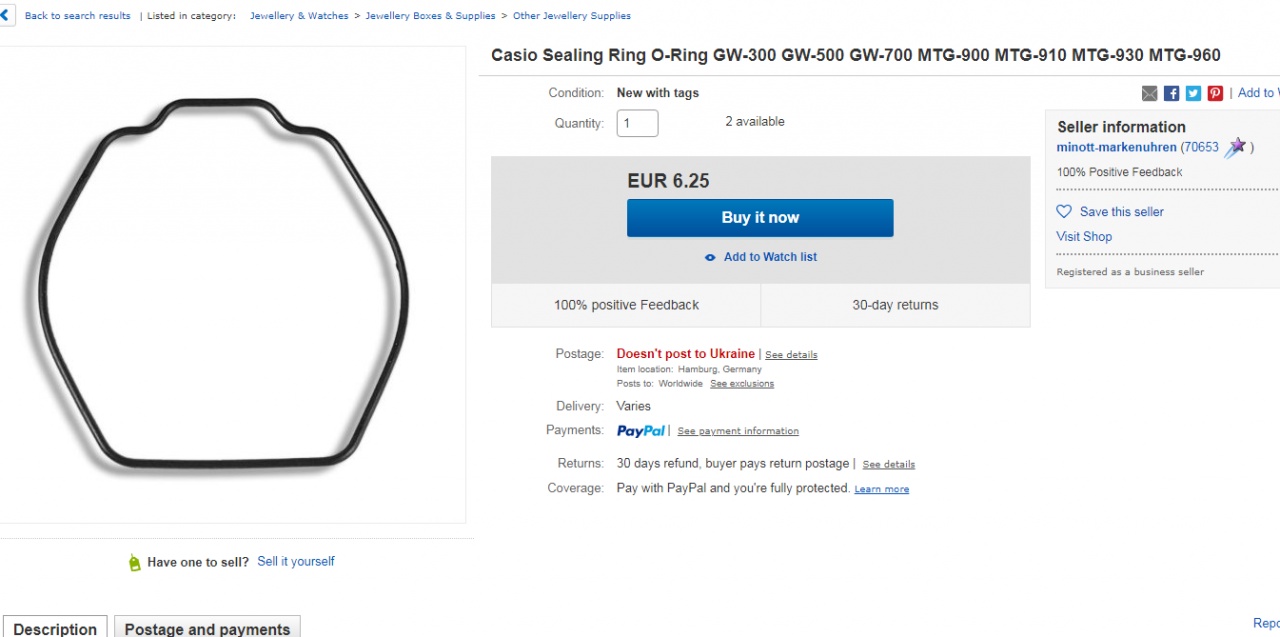Click the sell tag icon

[x=135, y=563]
